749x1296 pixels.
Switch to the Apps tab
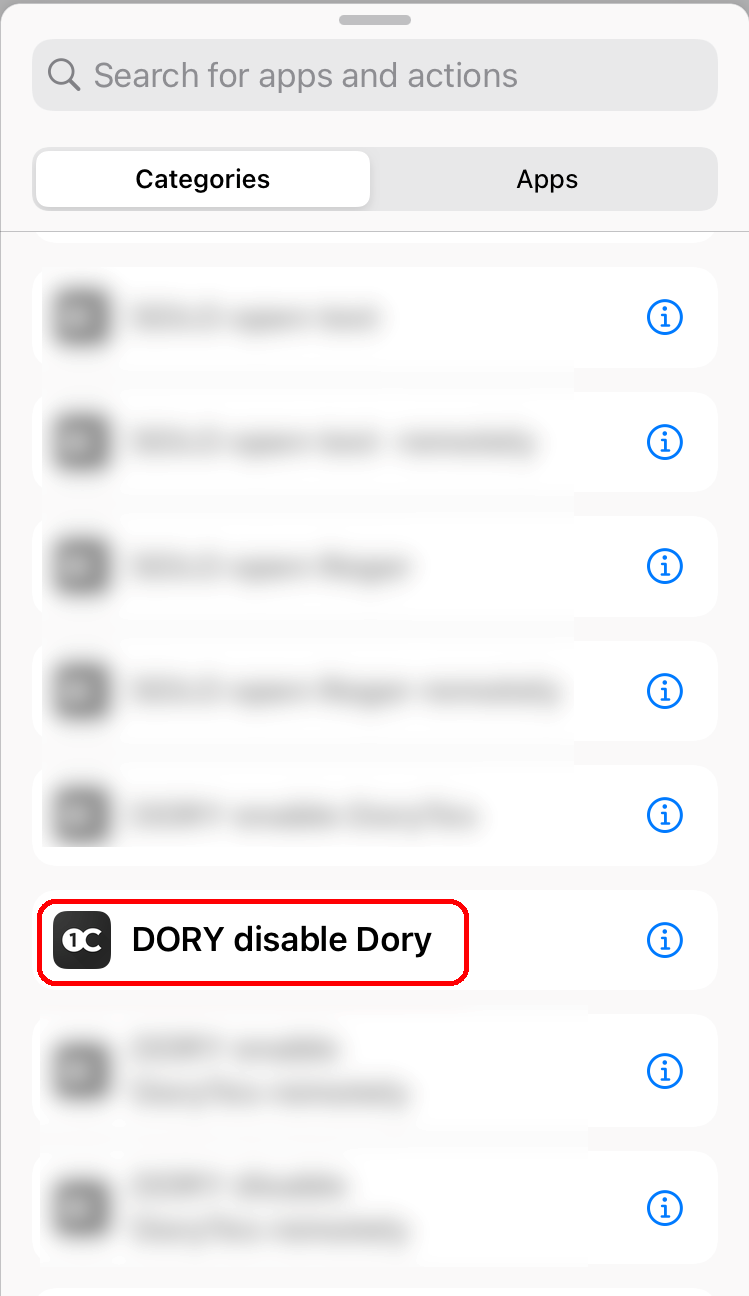(x=546, y=180)
